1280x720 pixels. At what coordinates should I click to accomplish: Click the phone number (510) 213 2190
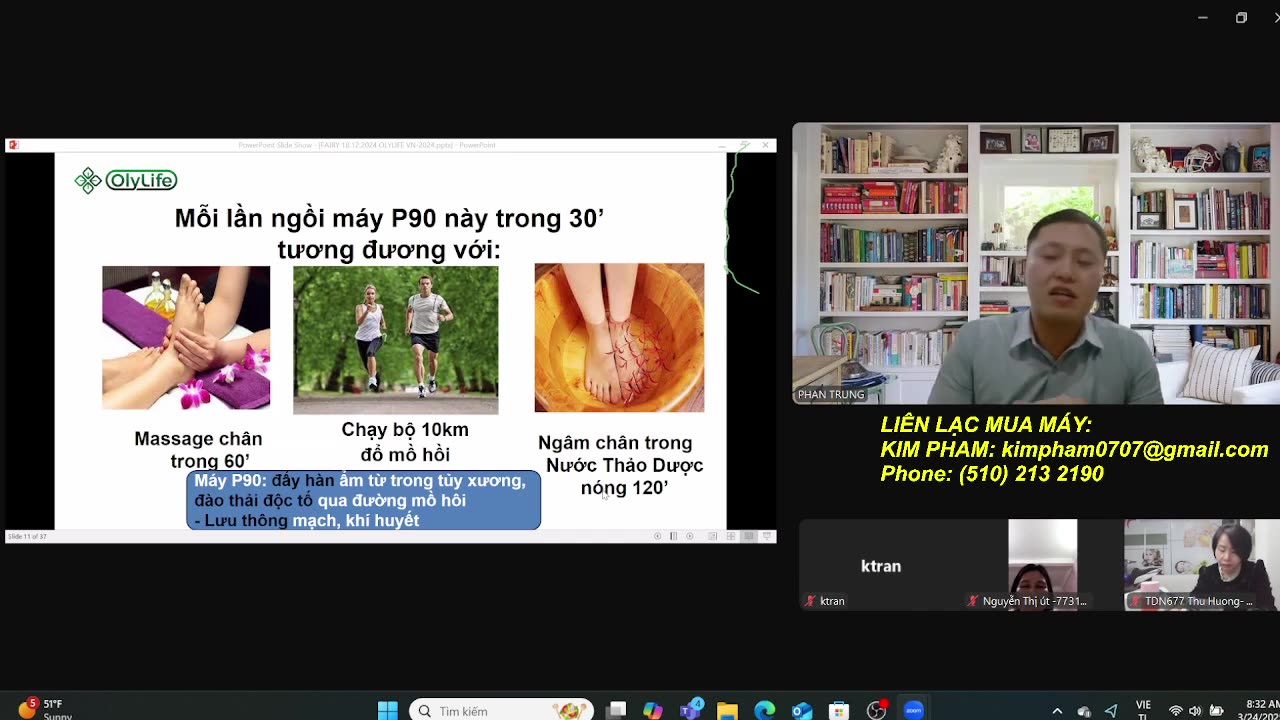(x=992, y=474)
